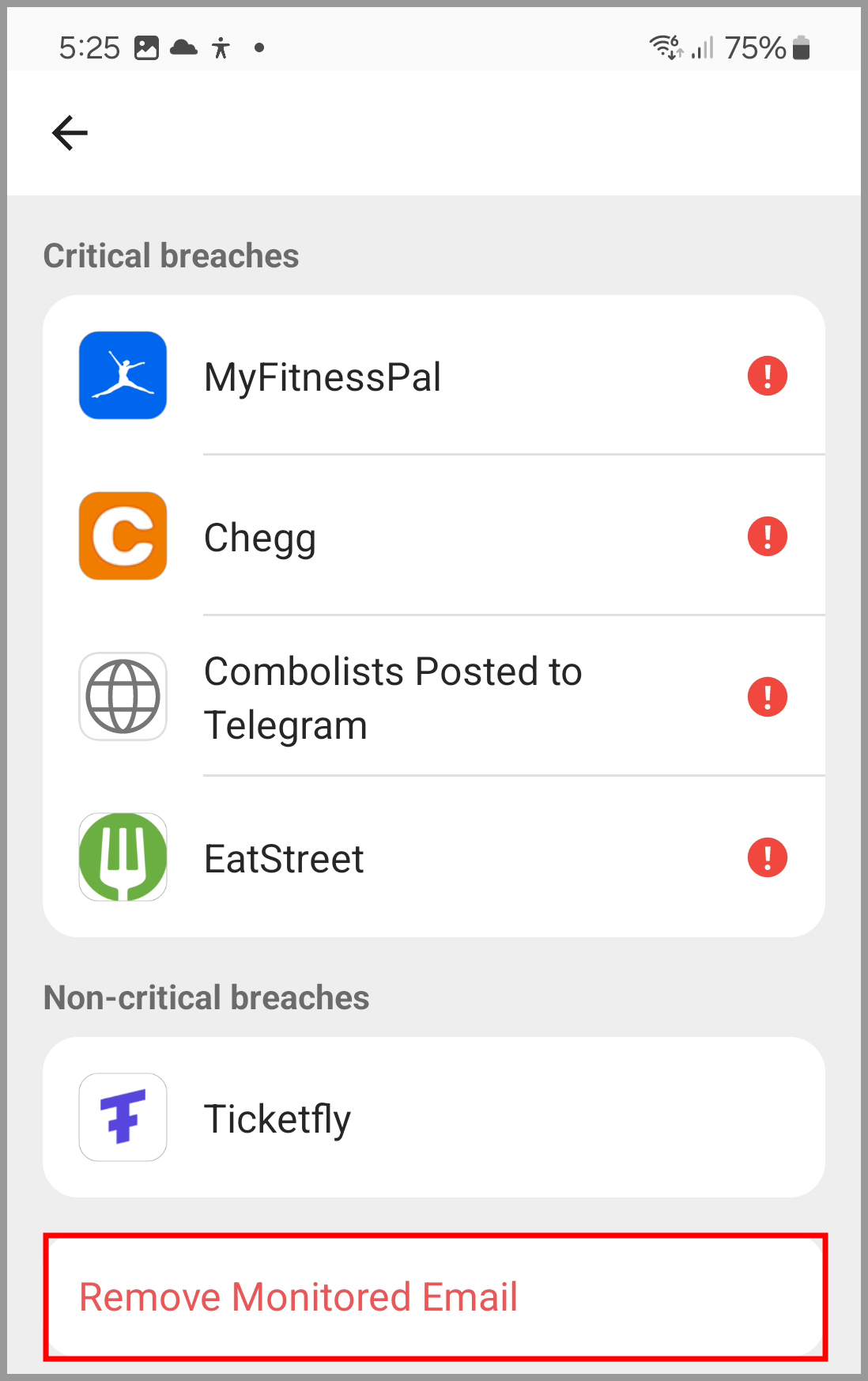Open the purple Ticketfly logo icon

tap(123, 1117)
